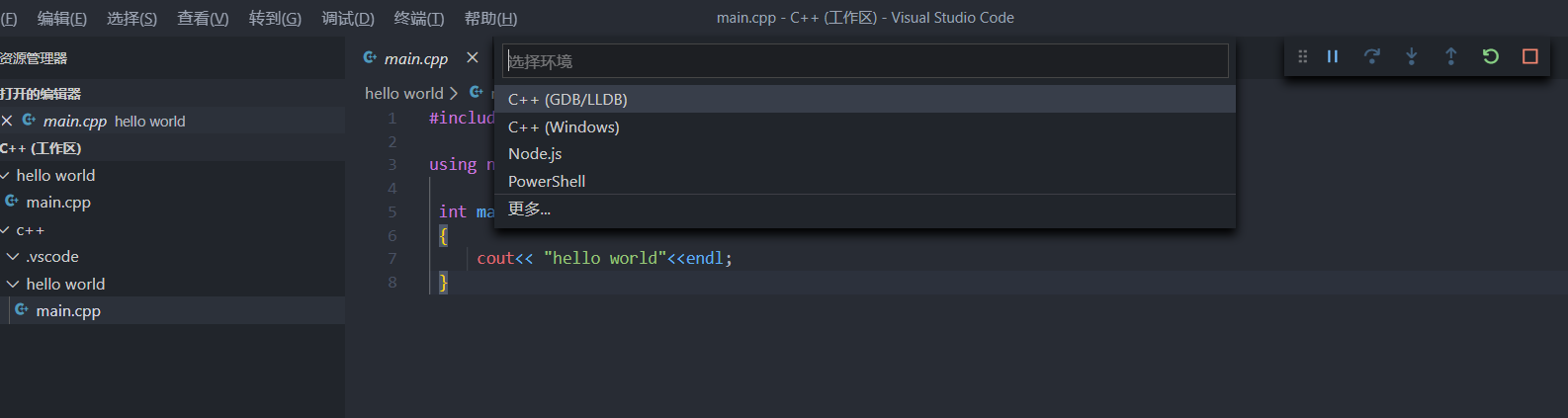Click the 更多... option

click(529, 209)
